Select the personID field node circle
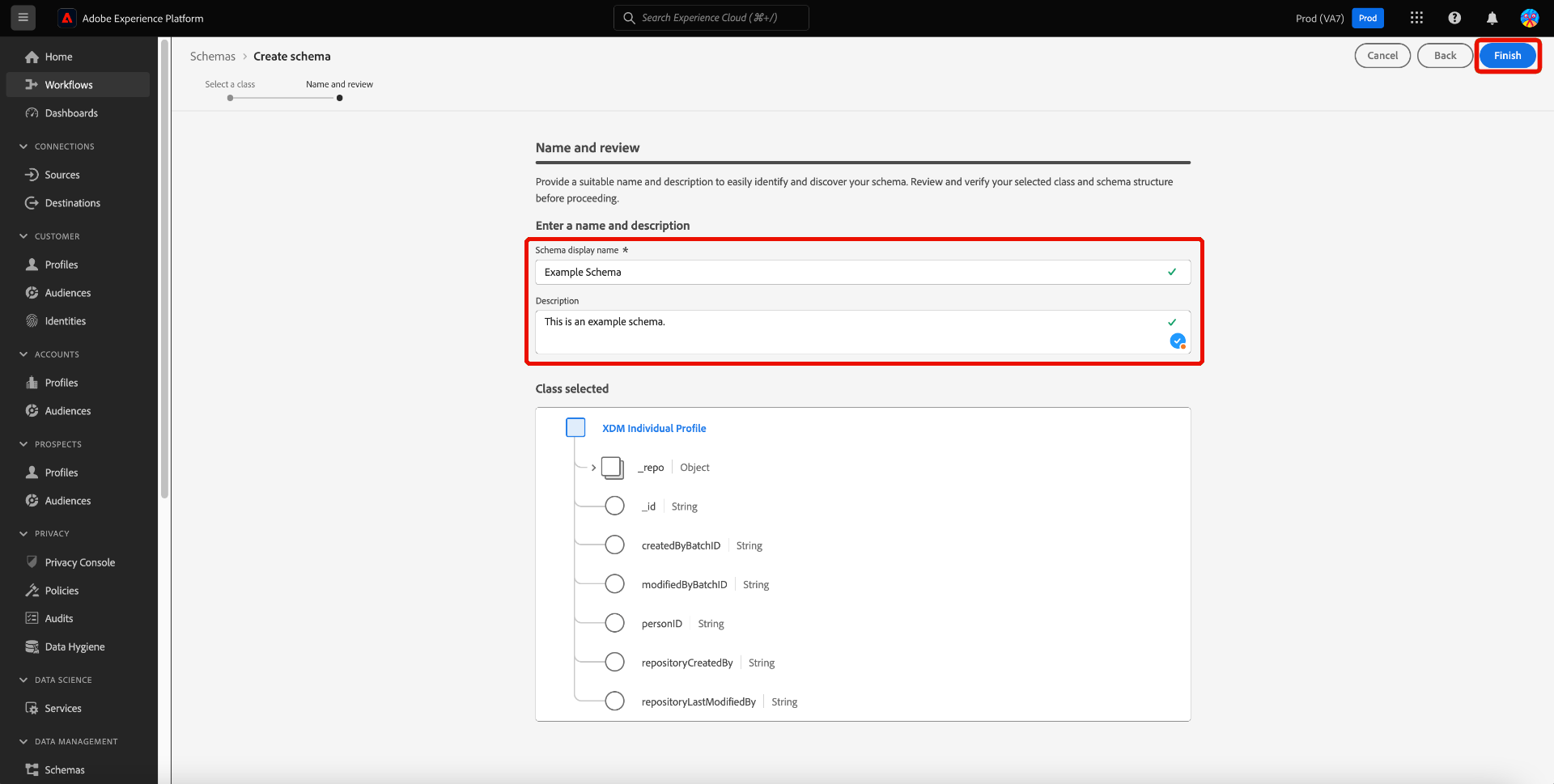This screenshot has width=1554, height=784. coord(615,623)
